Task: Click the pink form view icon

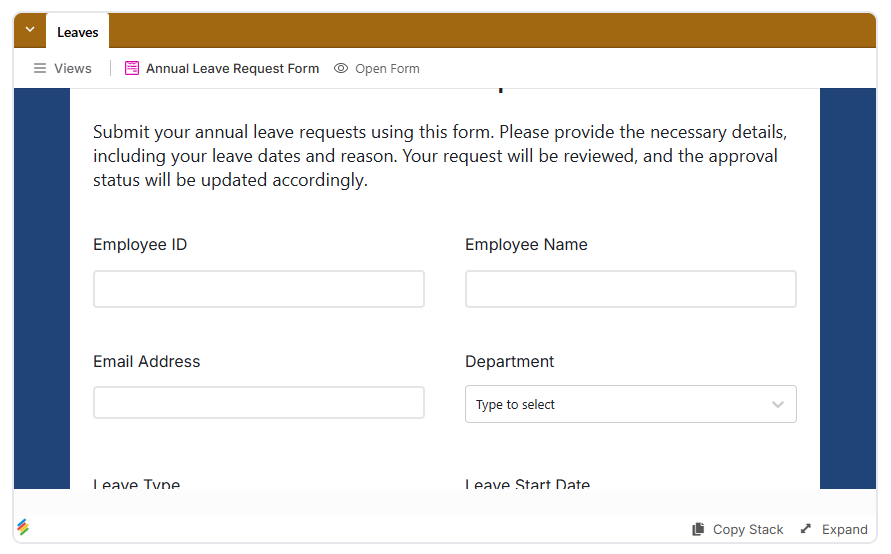Action: pyautogui.click(x=132, y=68)
